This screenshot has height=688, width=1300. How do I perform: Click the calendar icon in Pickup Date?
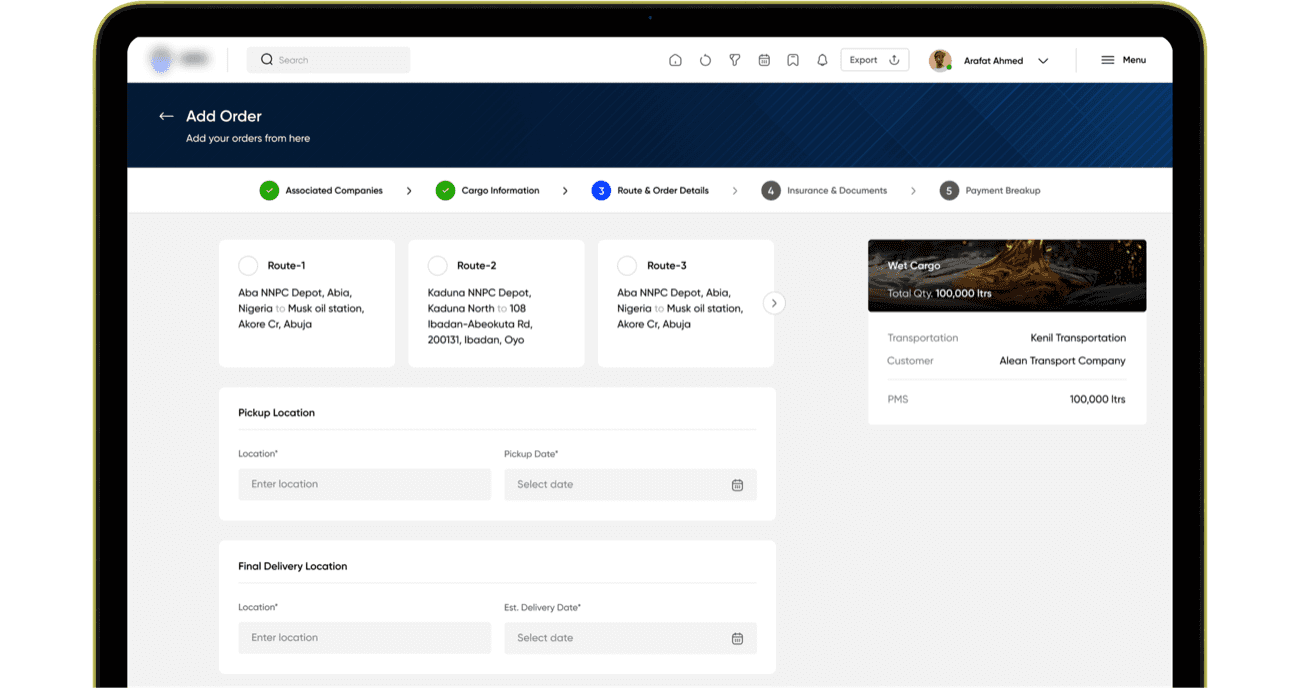point(737,485)
